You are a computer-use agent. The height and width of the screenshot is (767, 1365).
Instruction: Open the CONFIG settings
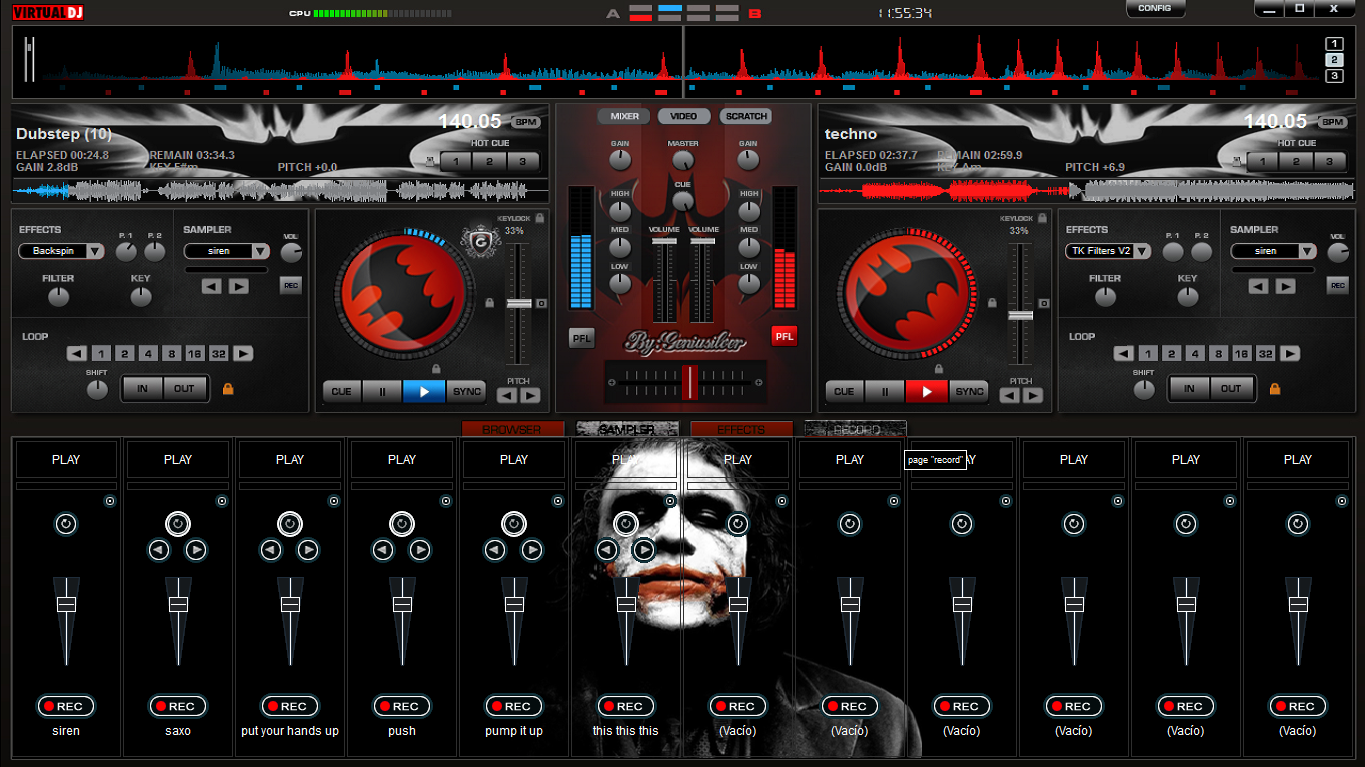coord(1155,9)
